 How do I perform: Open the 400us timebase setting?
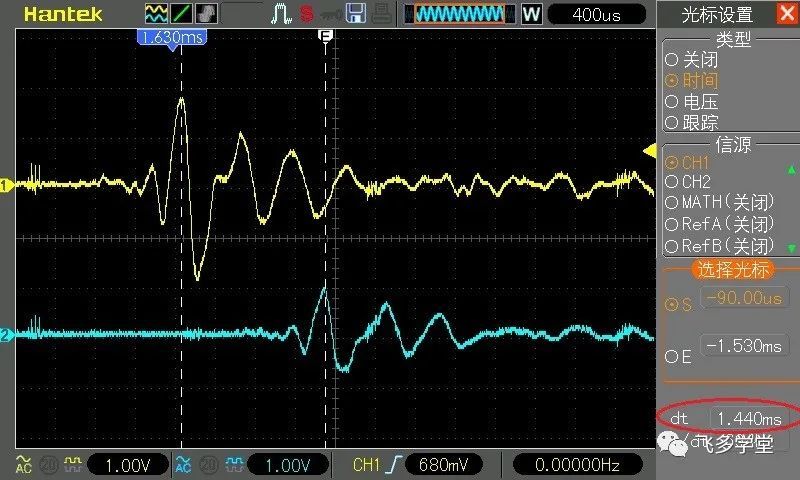[596, 14]
